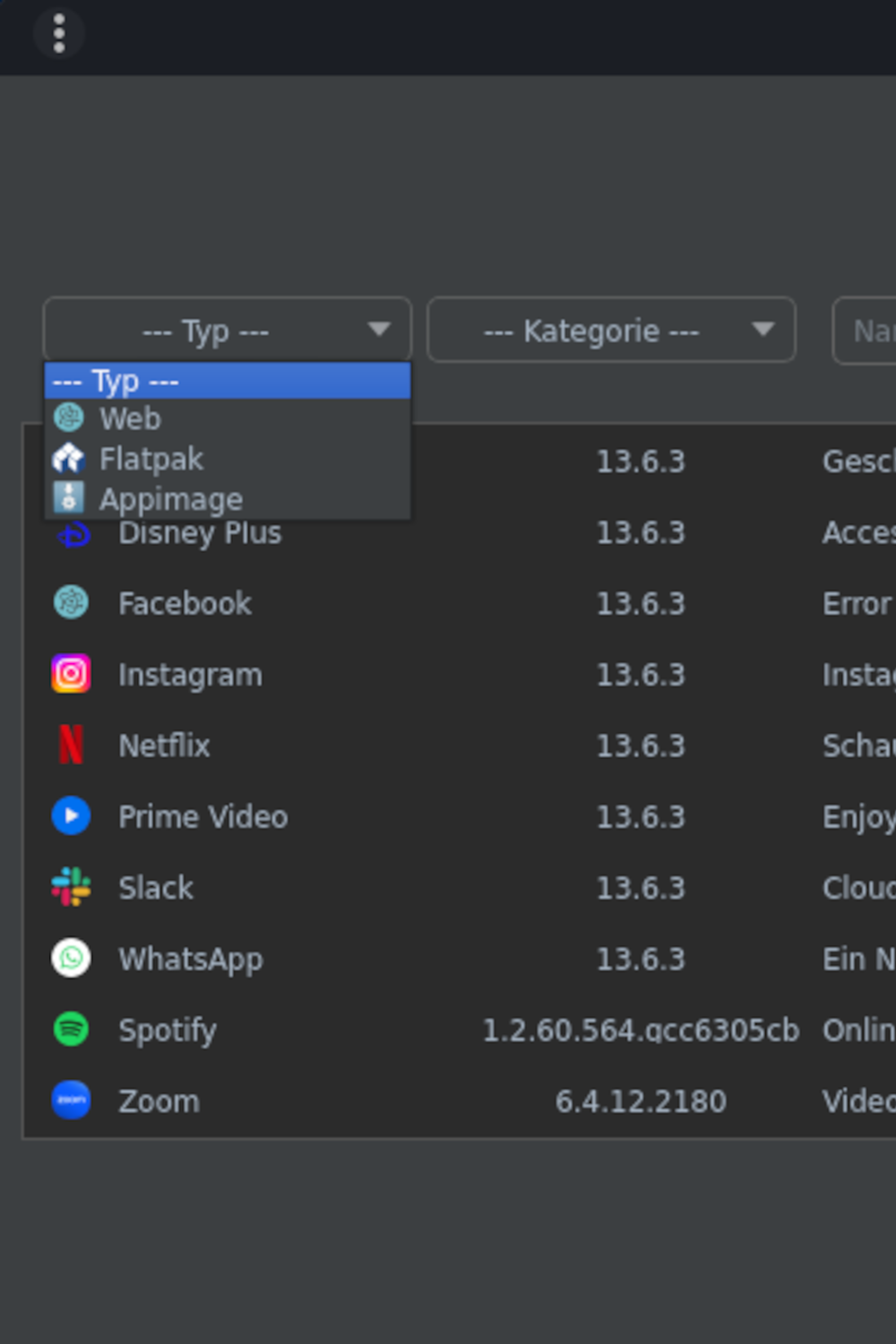Image resolution: width=896 pixels, height=1344 pixels.
Task: Click Prime Video's version 13.6.3 cell
Action: pos(641,816)
